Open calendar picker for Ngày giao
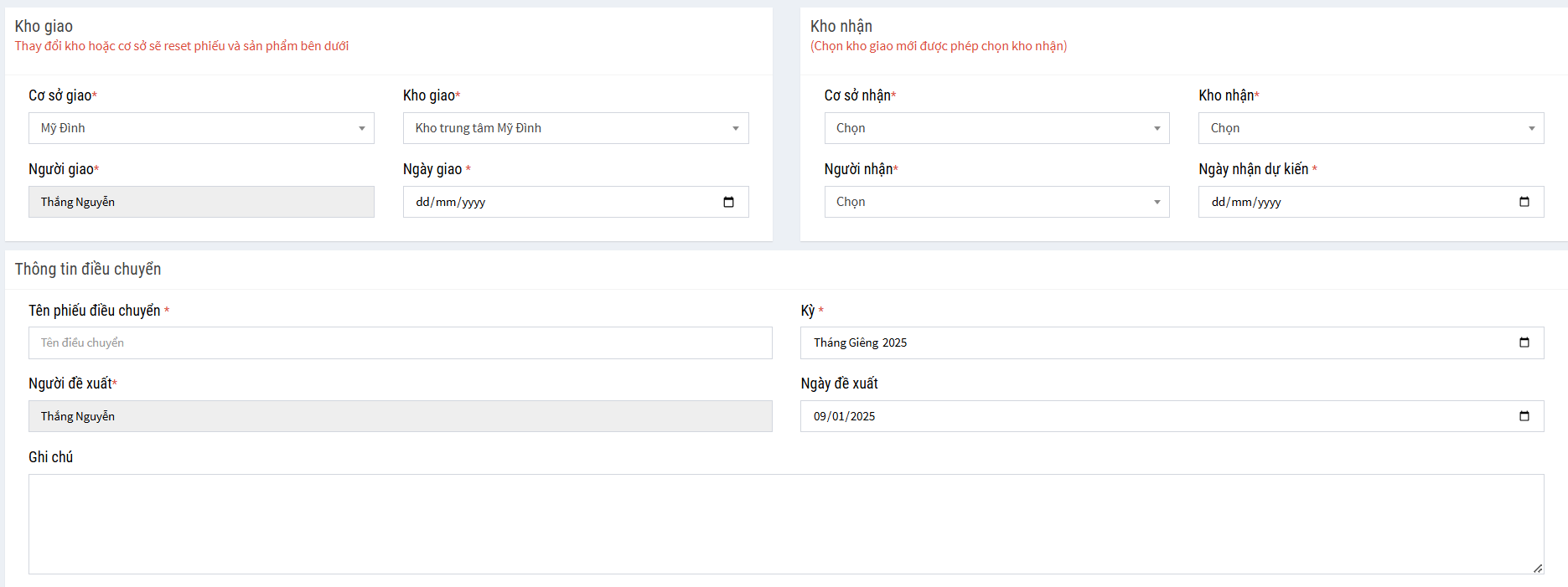This screenshot has height=587, width=1568. pos(728,202)
